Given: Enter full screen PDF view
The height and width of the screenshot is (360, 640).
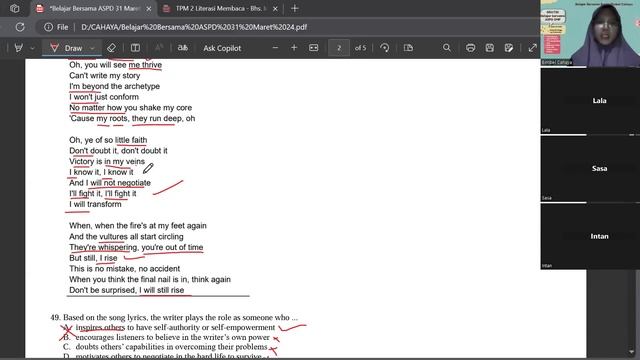Looking at the screenshot, I should [x=532, y=48].
